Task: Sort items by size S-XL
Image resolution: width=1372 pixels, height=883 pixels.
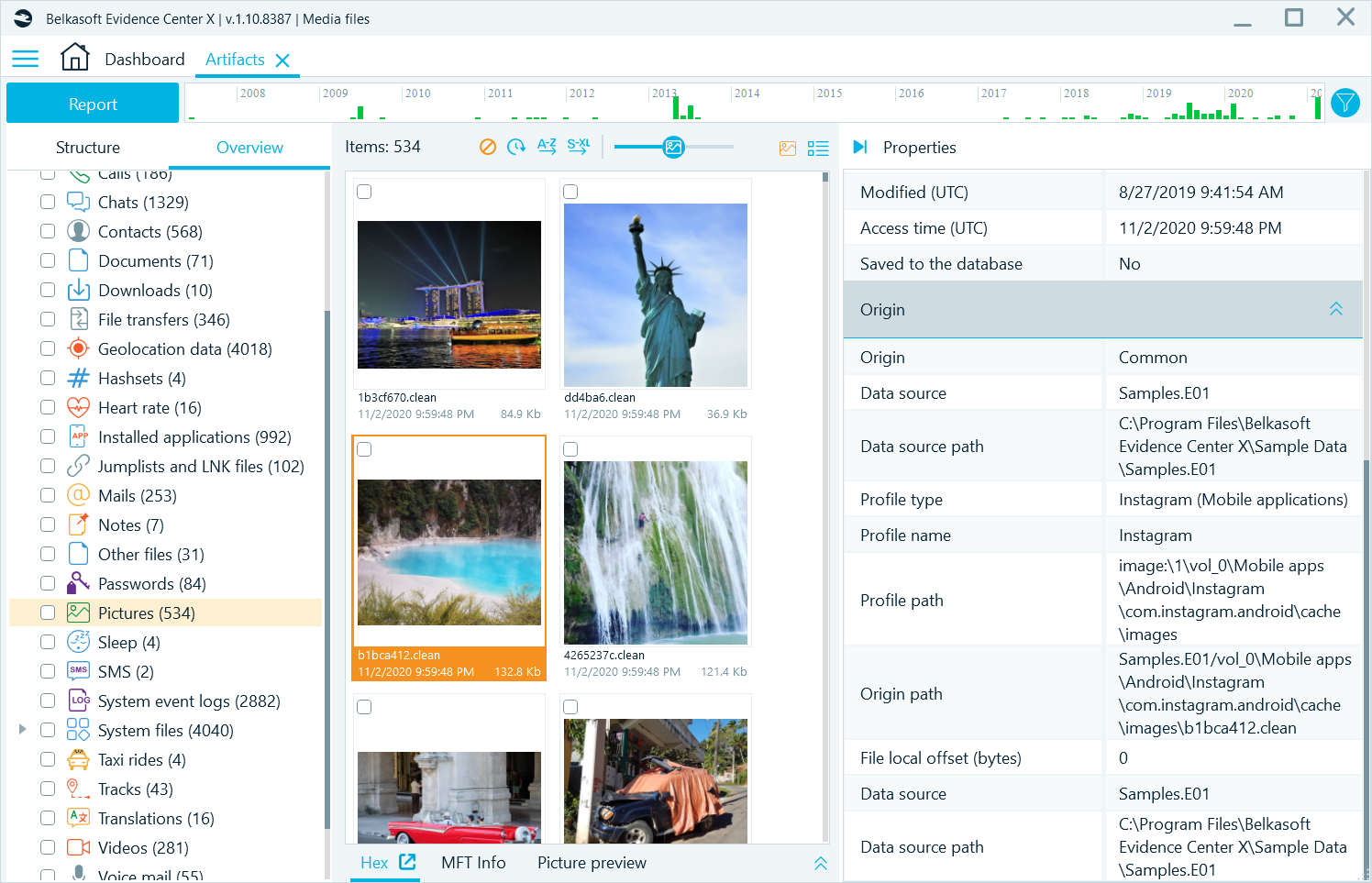Action: point(578,146)
